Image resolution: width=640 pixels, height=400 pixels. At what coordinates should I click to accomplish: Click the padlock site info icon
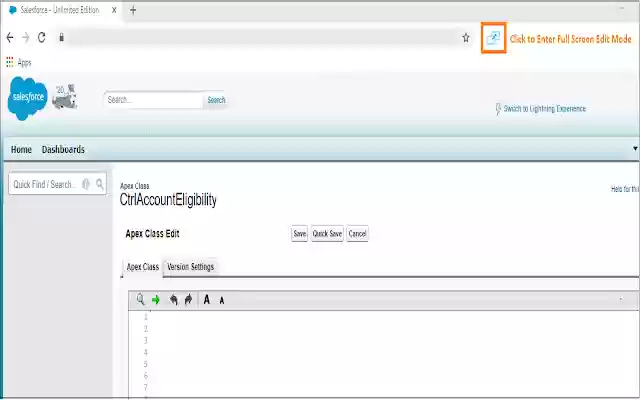click(62, 38)
